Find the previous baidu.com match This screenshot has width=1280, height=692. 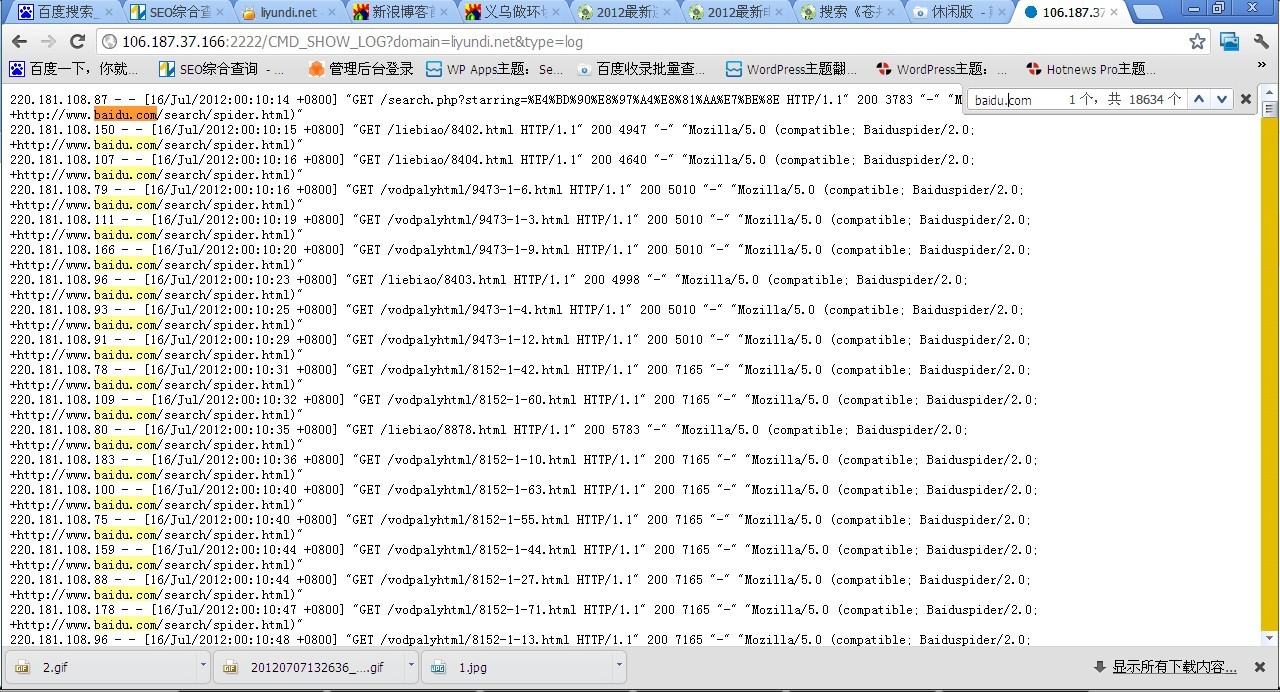tap(1197, 99)
